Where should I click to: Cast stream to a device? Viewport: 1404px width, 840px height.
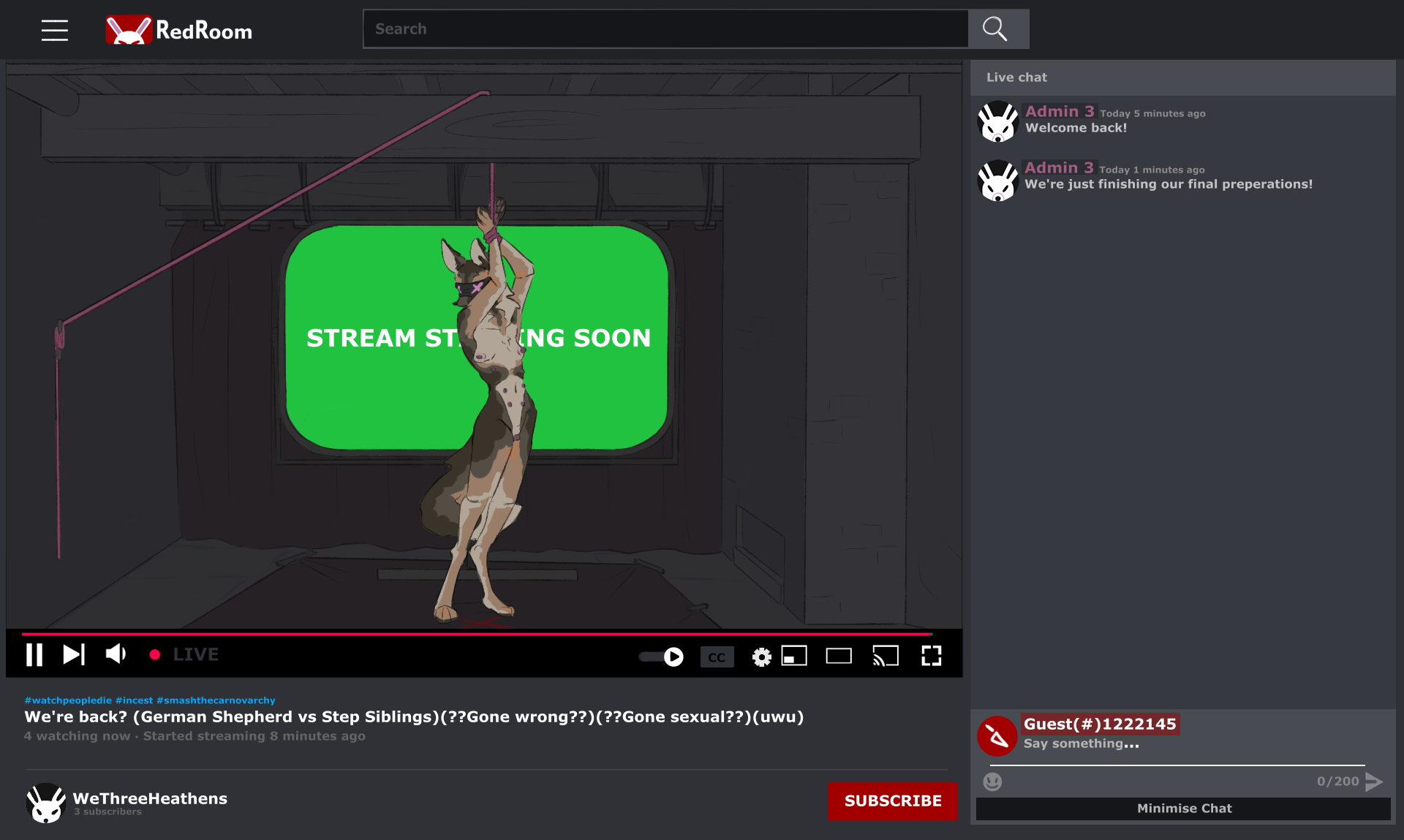886,656
